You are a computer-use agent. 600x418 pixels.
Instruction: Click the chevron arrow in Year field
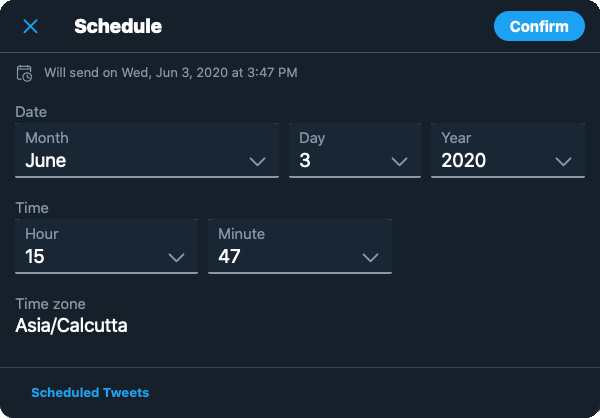pyautogui.click(x=563, y=162)
